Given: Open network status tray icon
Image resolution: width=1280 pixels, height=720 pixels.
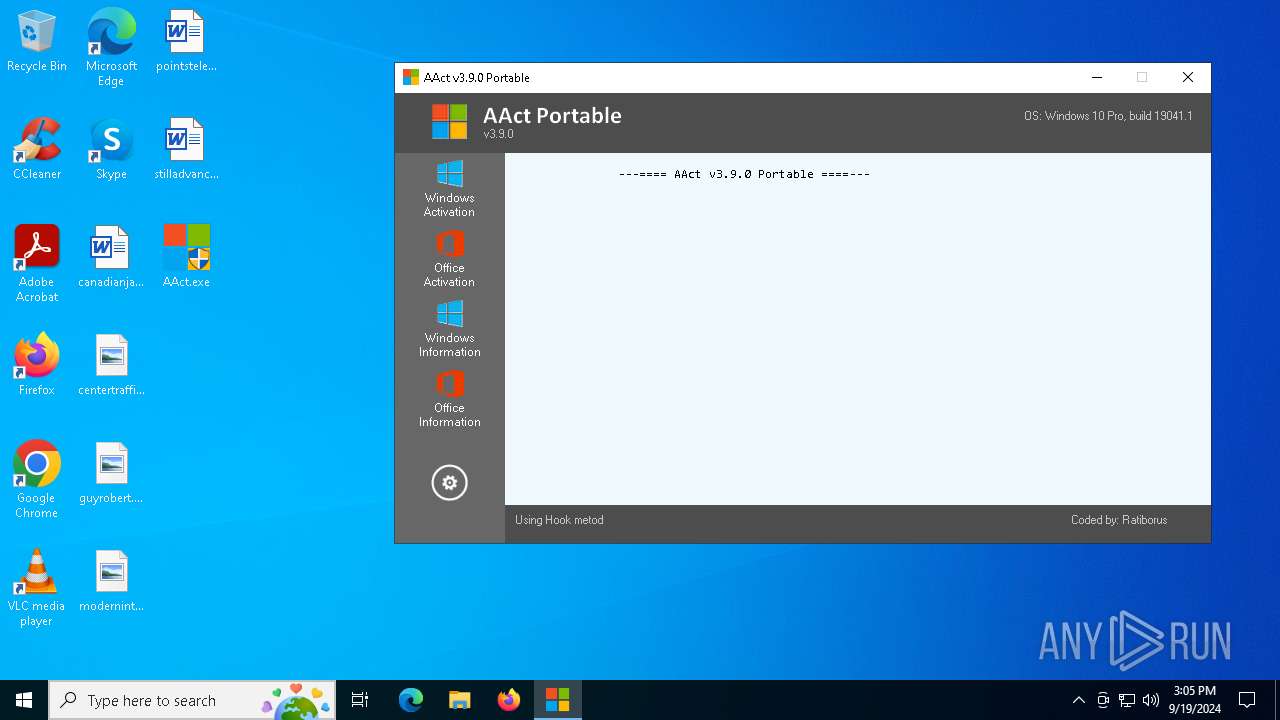Looking at the screenshot, I should click(x=1127, y=700).
